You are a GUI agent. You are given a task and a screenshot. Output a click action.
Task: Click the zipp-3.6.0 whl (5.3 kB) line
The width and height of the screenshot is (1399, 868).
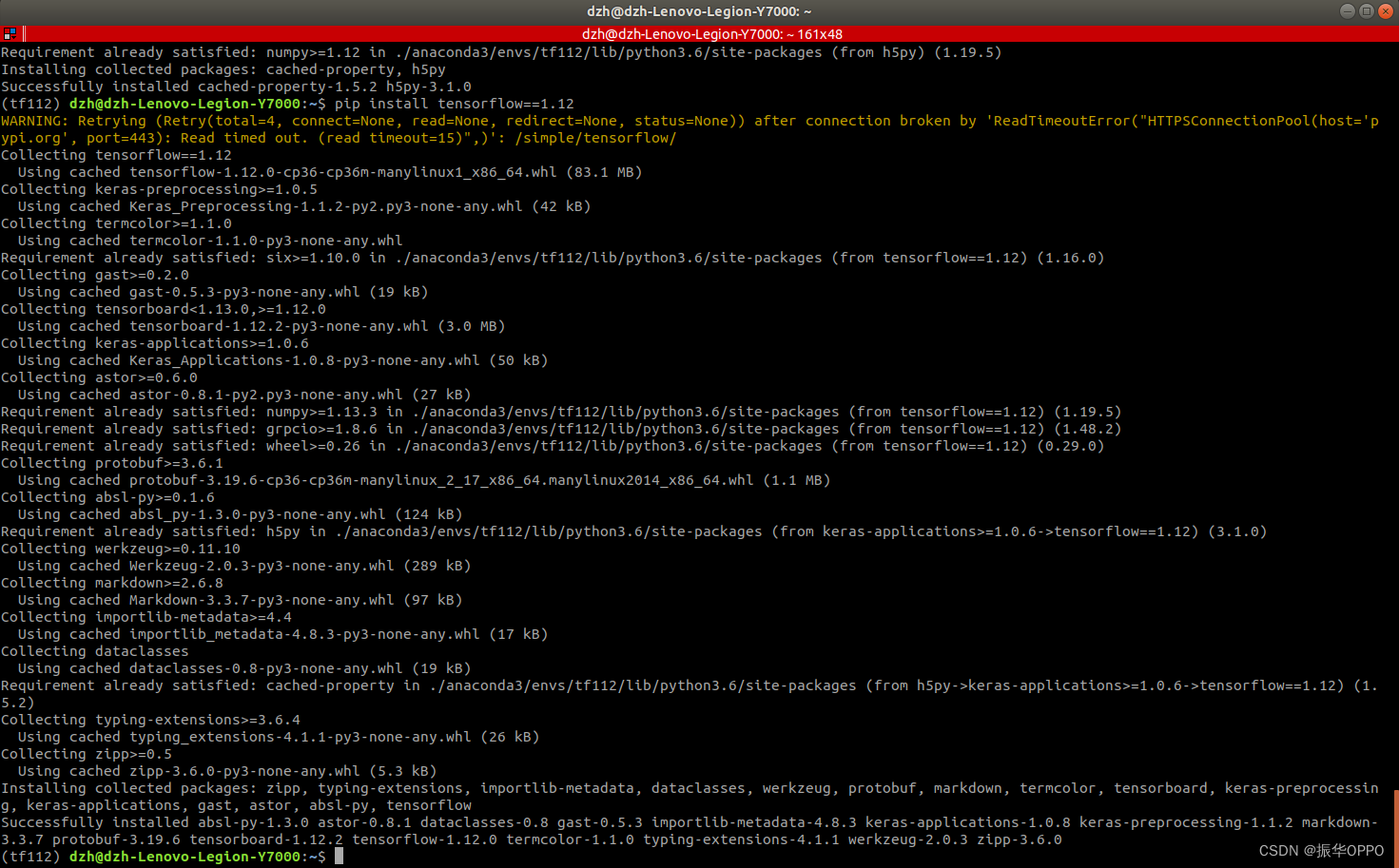pyautogui.click(x=227, y=771)
